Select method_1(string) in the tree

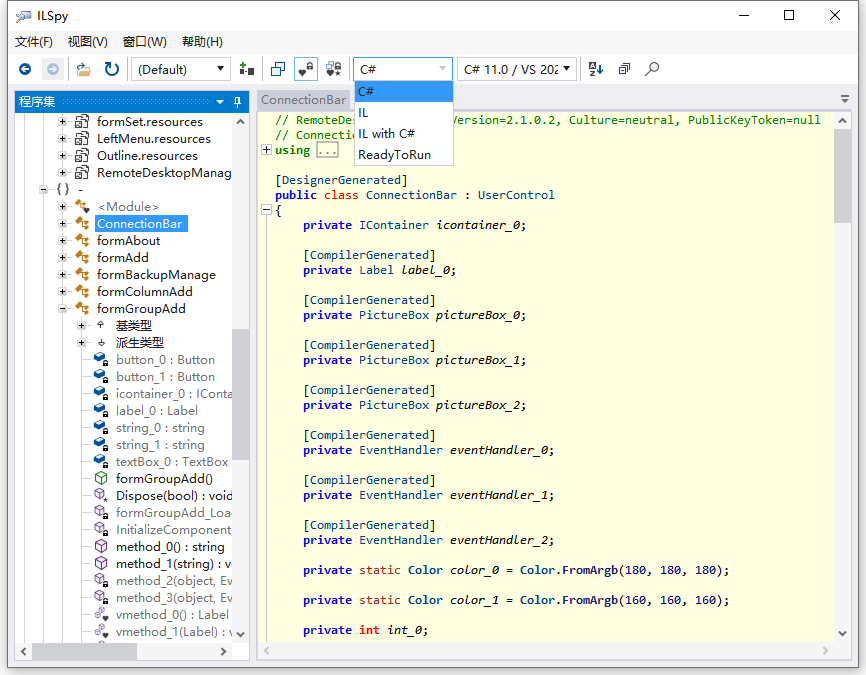click(x=173, y=563)
